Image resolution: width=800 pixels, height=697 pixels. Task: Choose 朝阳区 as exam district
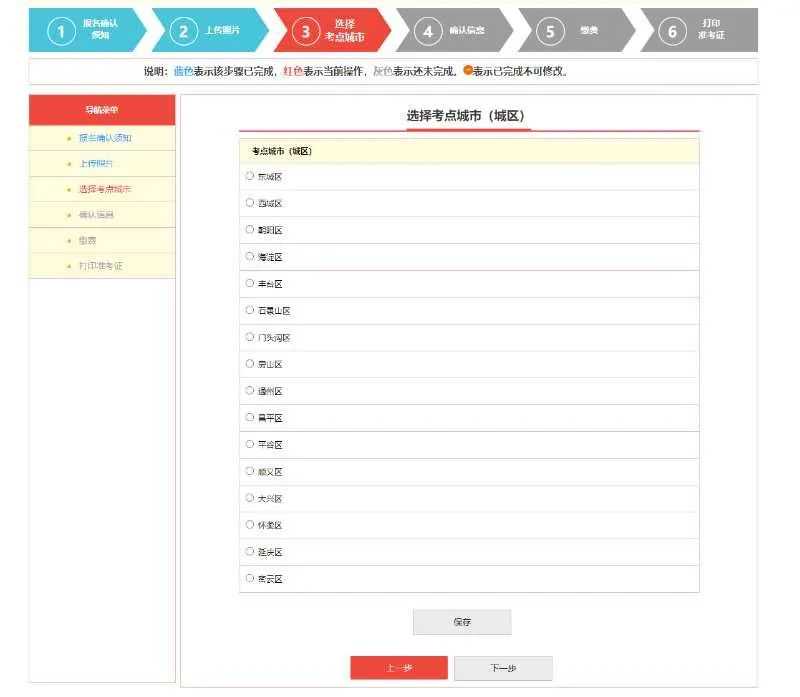[250, 230]
